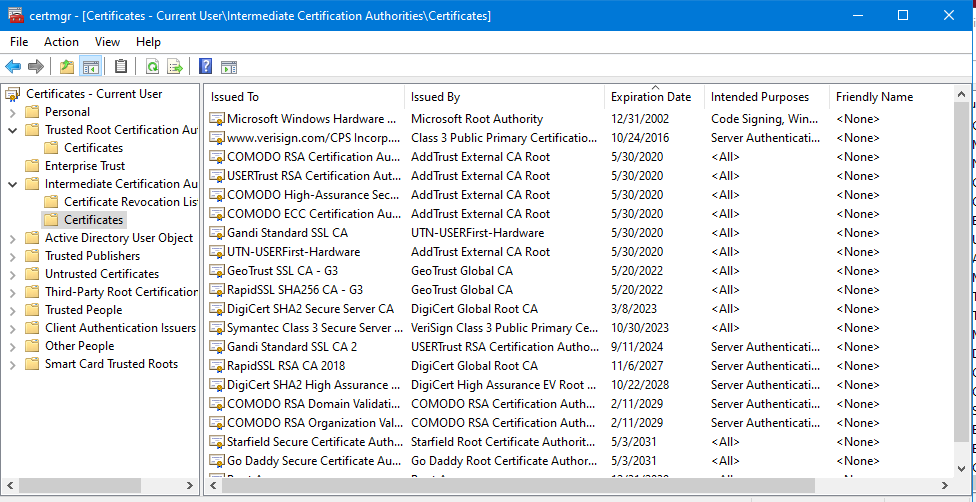The height and width of the screenshot is (502, 976).
Task: Select Certificate Revocation List tree item
Action: pyautogui.click(x=131, y=202)
